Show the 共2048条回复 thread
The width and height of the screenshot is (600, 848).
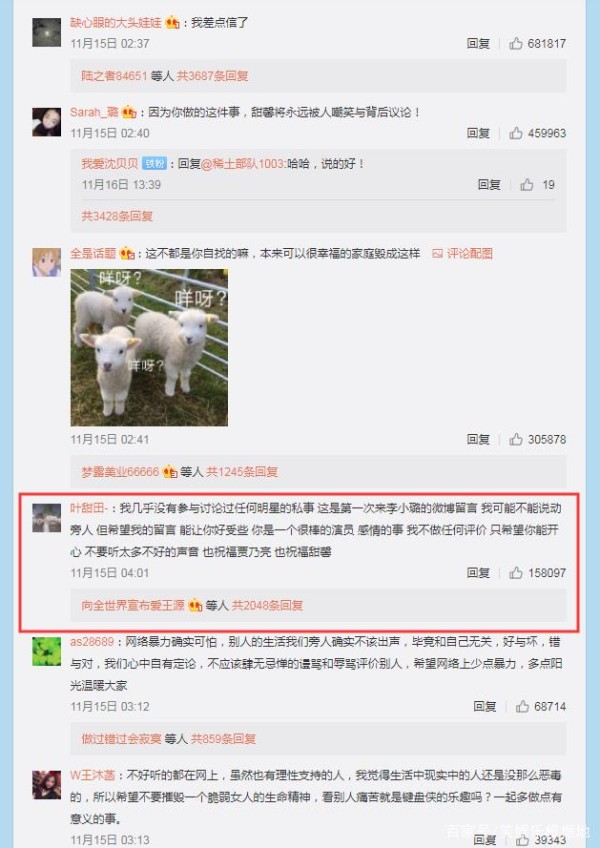click(267, 605)
